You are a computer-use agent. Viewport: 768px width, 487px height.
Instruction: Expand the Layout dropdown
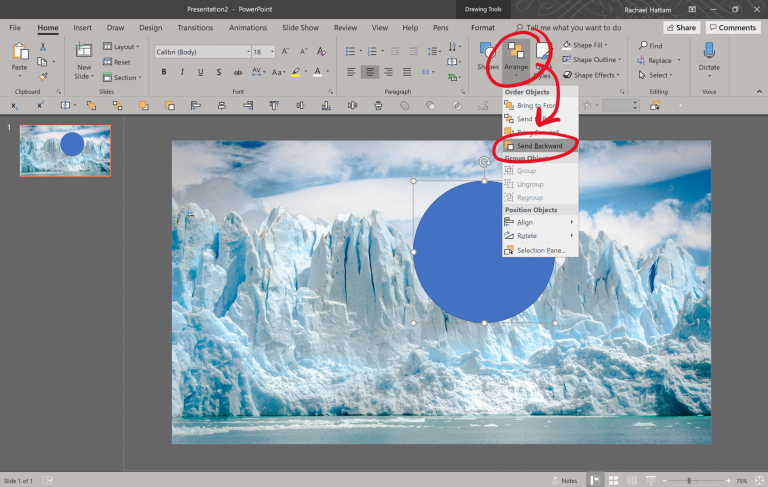click(x=125, y=46)
